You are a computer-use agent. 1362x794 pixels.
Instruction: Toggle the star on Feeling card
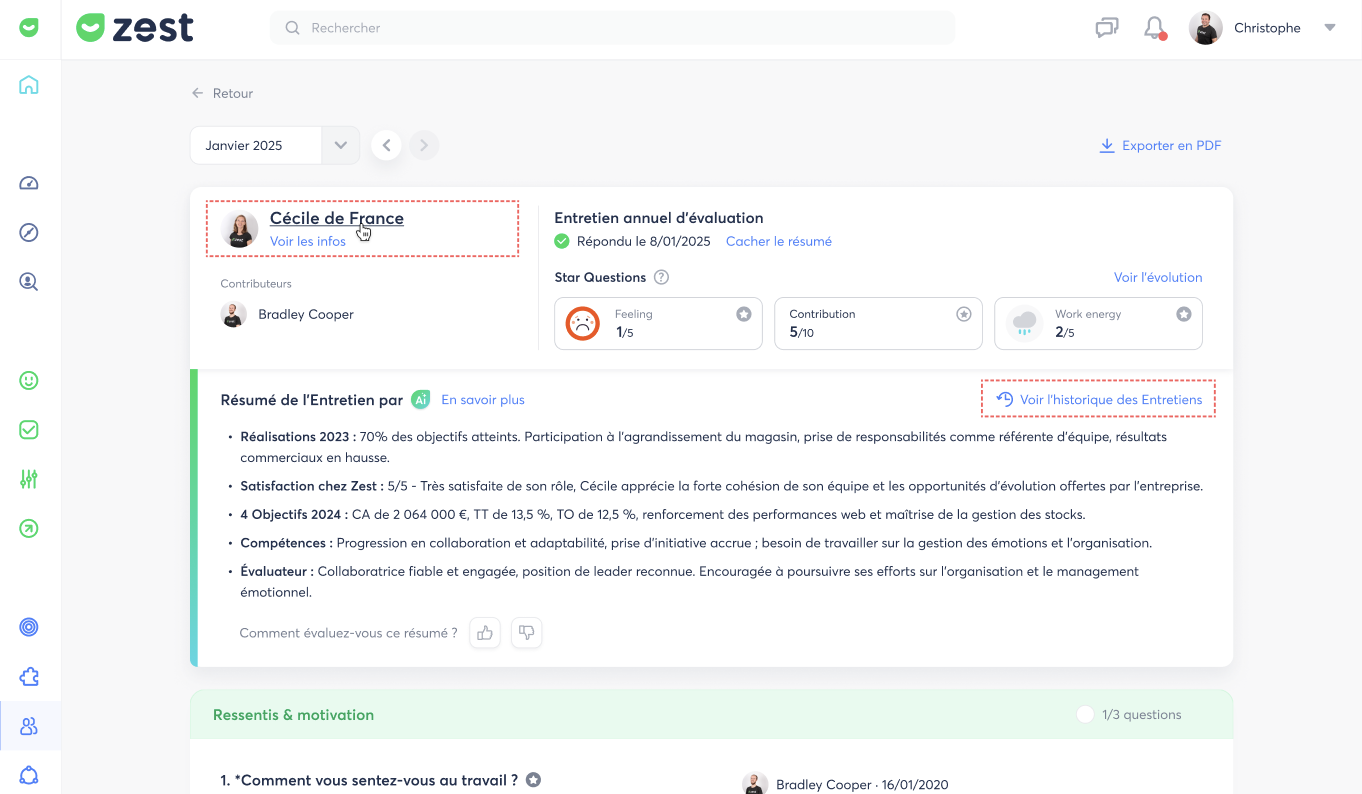click(x=744, y=314)
